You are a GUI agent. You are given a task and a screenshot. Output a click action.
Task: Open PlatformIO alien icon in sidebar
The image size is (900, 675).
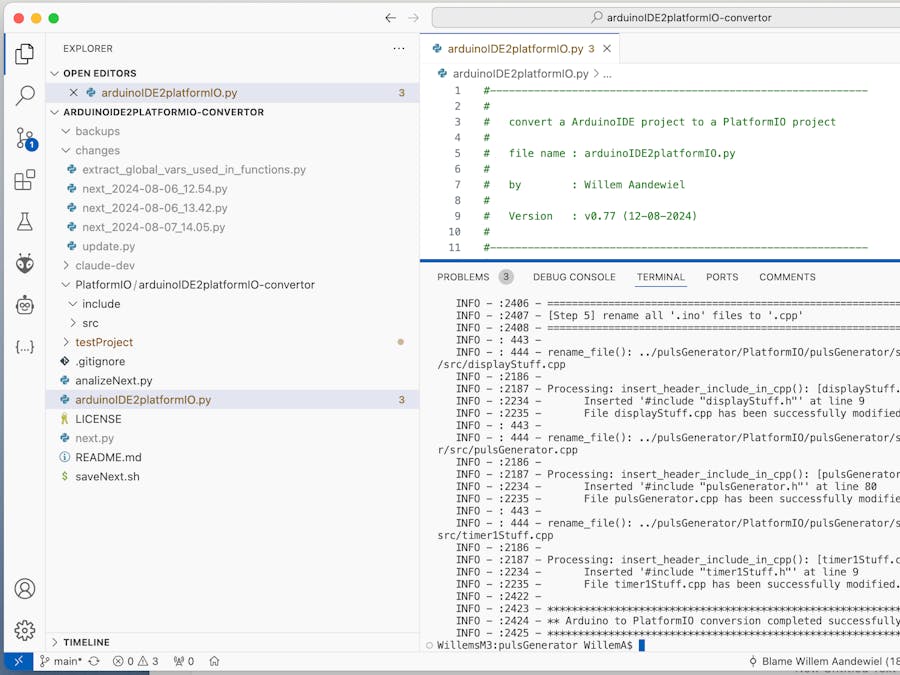point(25,264)
